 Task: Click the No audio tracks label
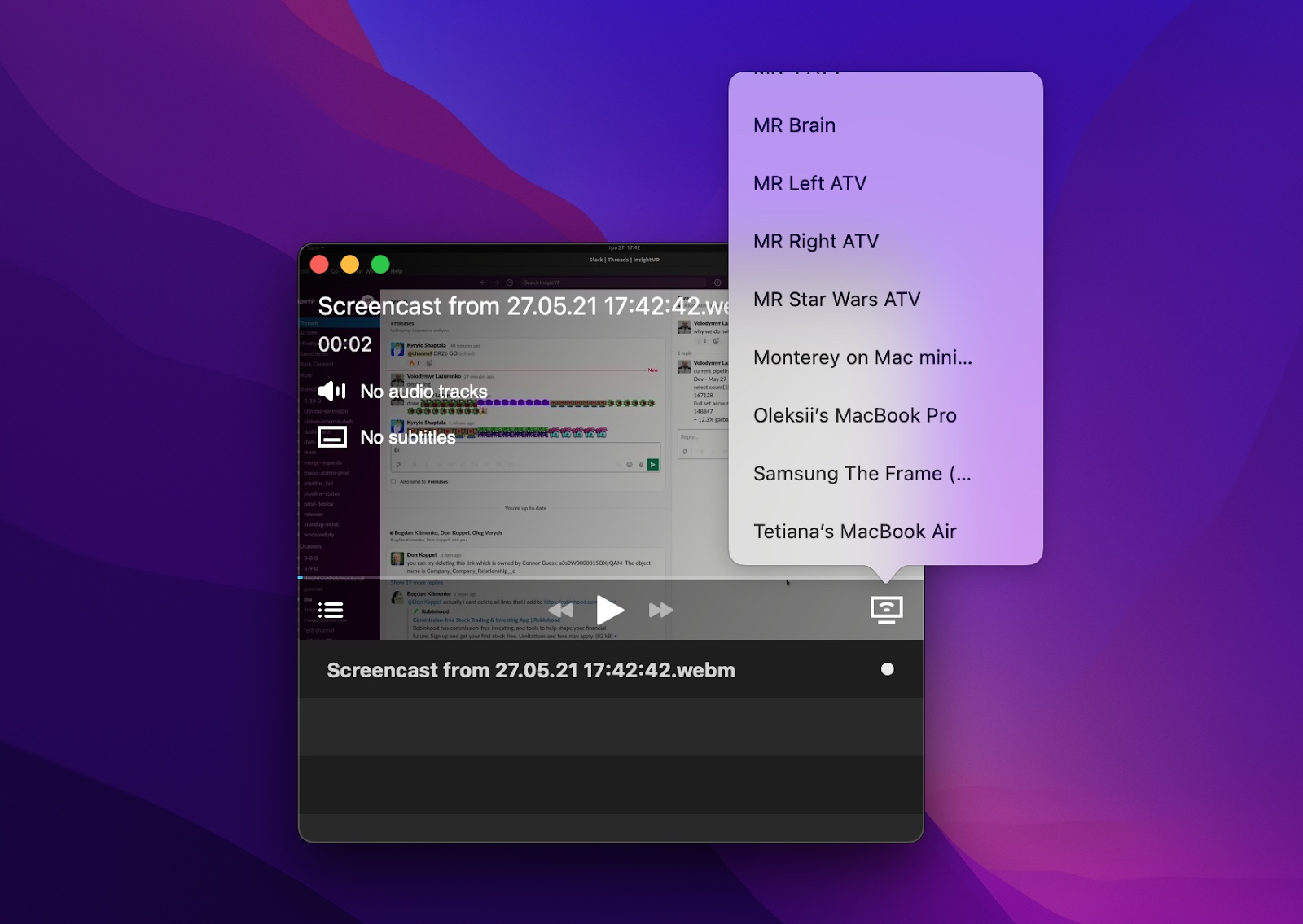424,392
